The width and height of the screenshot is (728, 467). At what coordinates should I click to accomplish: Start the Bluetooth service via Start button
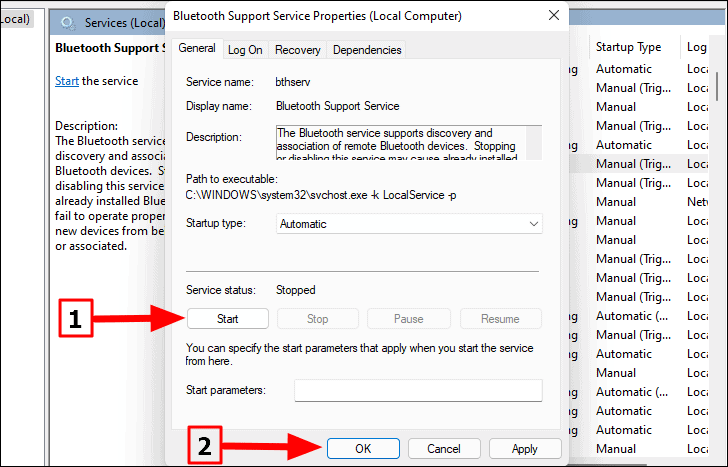click(228, 319)
